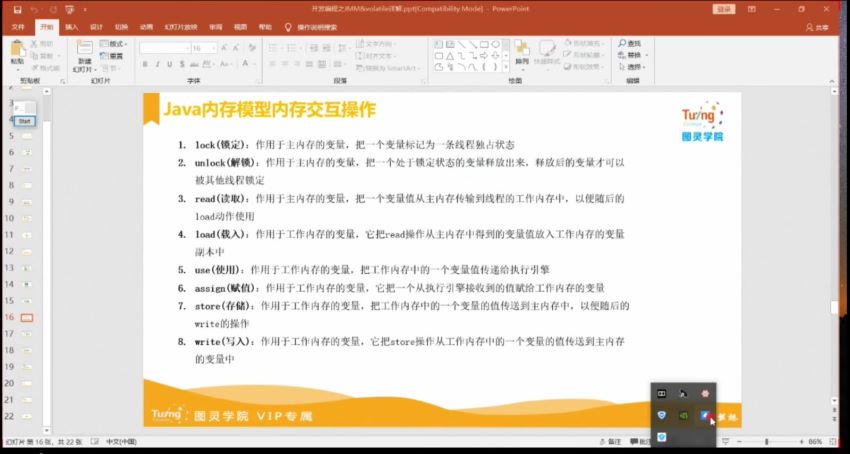Click the blue shield icon in the tray popup
This screenshot has width=850, height=454.
point(661,415)
